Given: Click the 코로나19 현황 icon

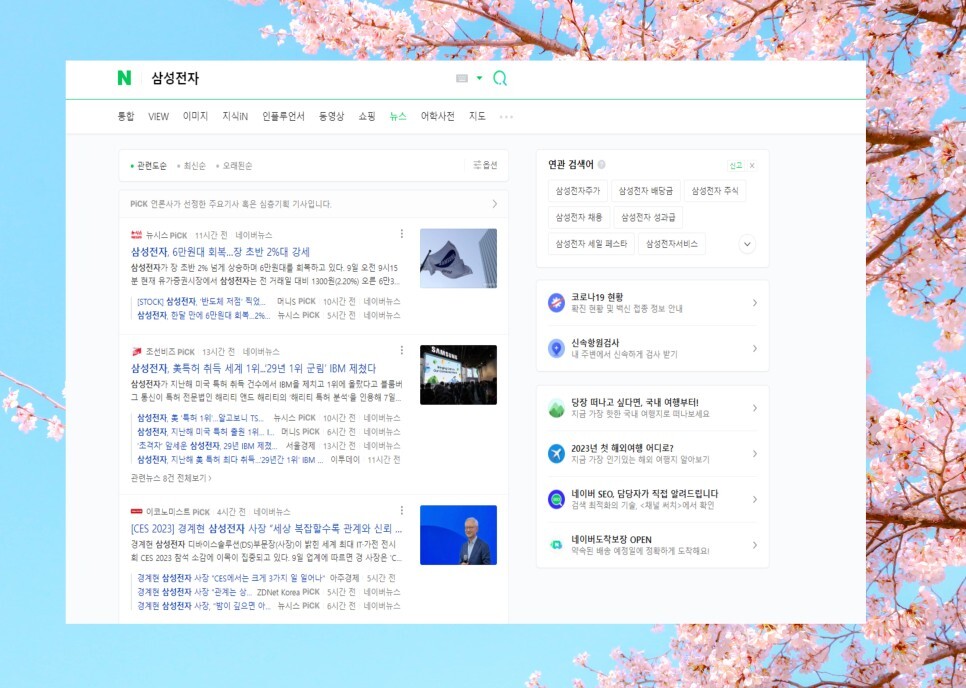Looking at the screenshot, I should click(x=556, y=302).
